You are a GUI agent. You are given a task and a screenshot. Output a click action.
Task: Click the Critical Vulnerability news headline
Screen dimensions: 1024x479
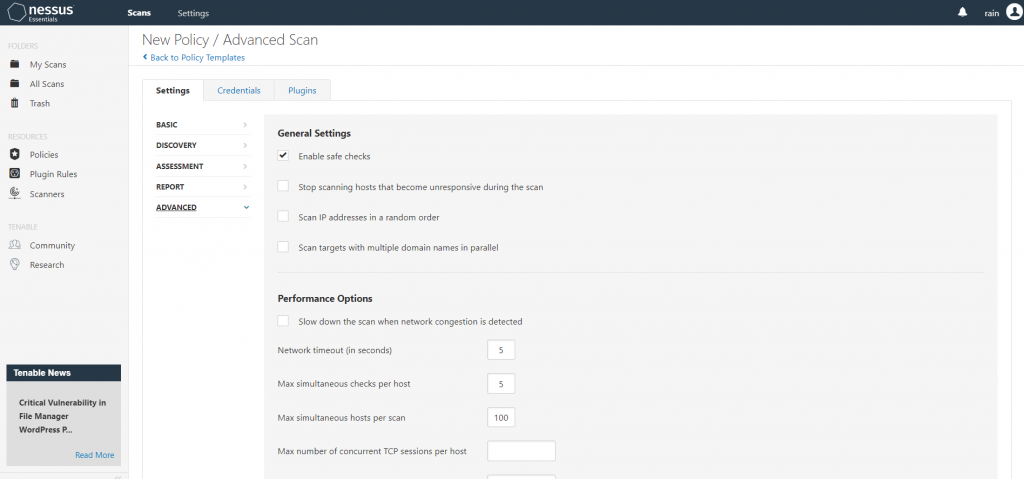click(63, 416)
